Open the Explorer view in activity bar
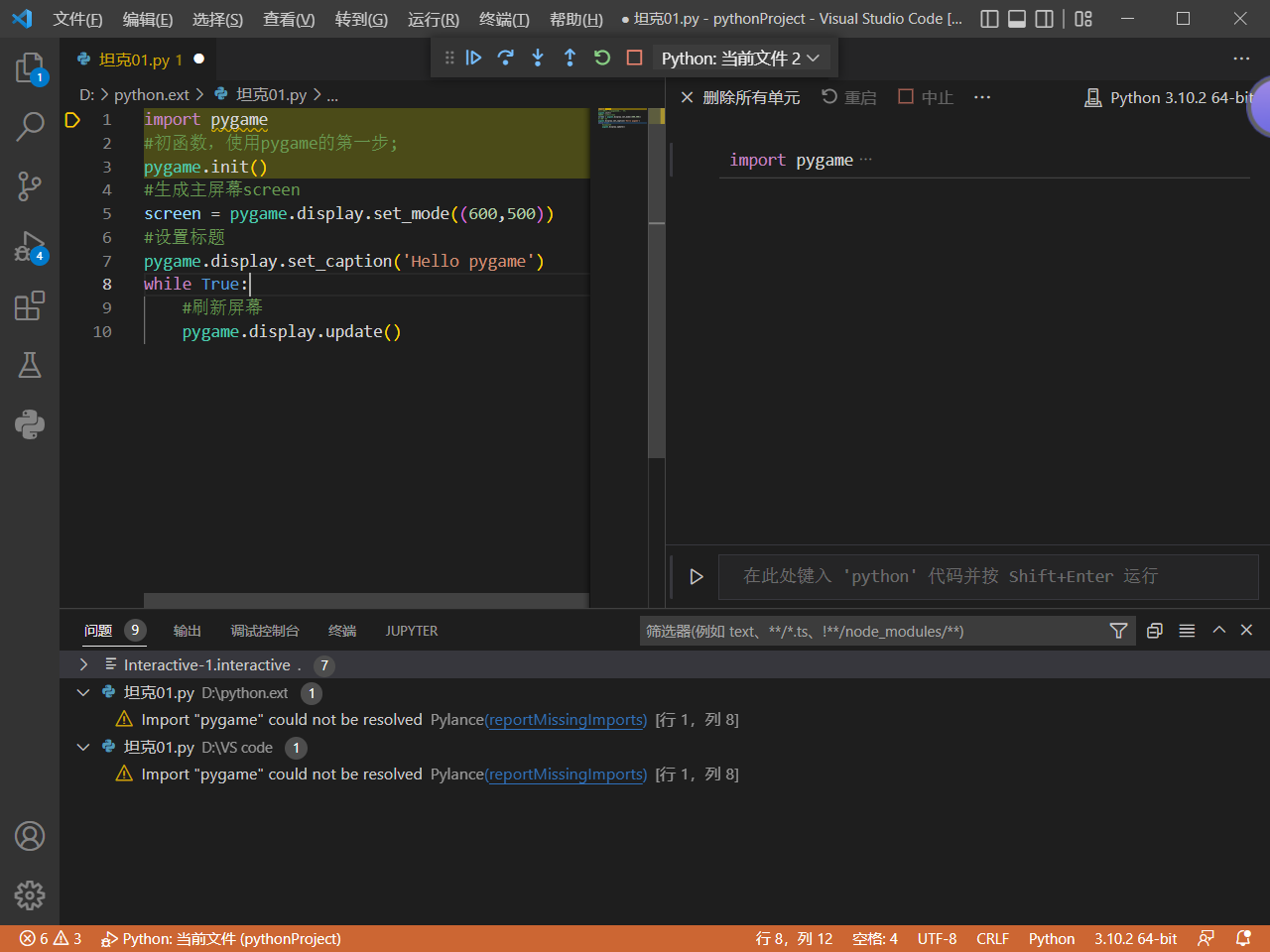Viewport: 1270px width, 952px height. 30,67
